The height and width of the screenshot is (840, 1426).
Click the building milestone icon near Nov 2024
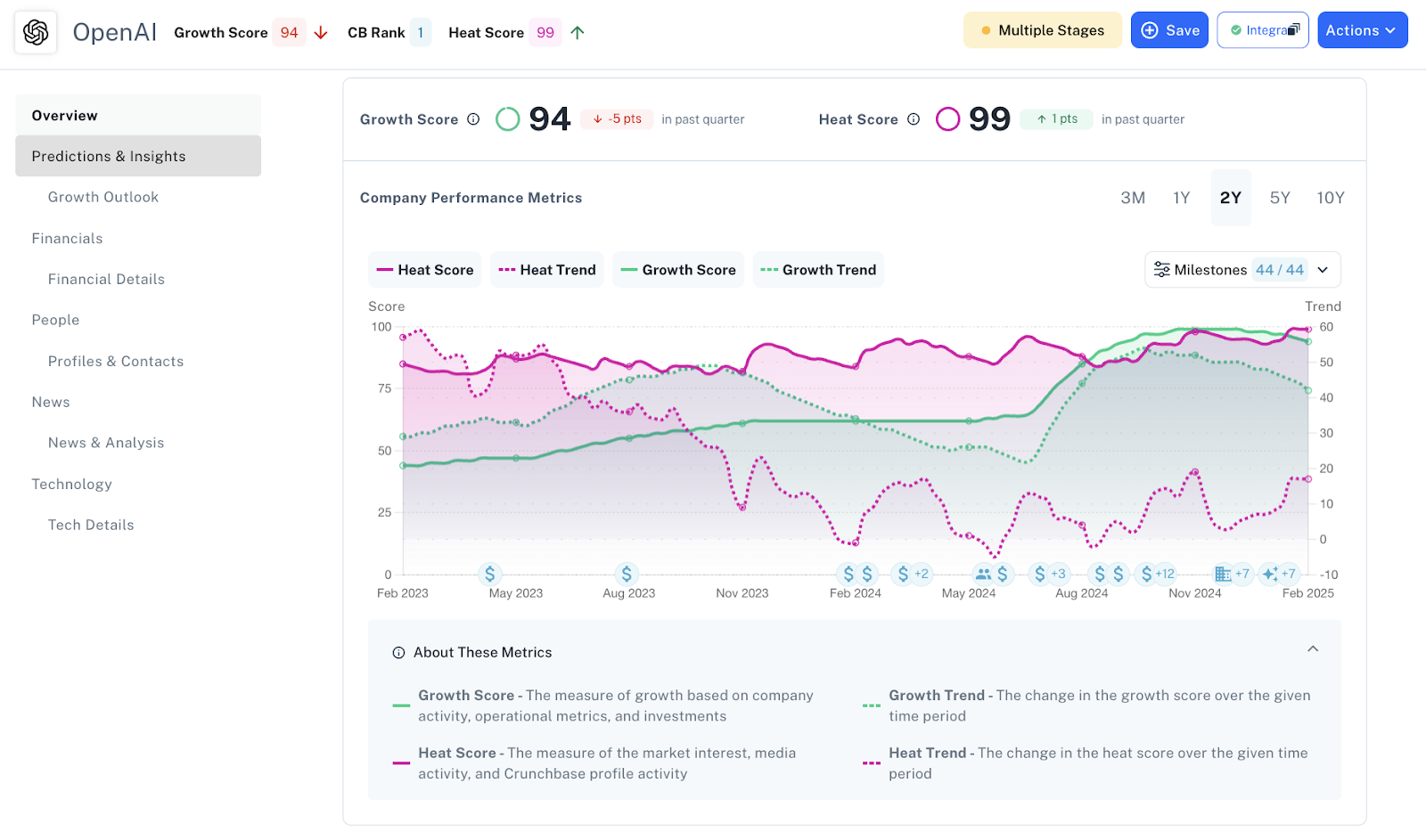(x=1223, y=574)
